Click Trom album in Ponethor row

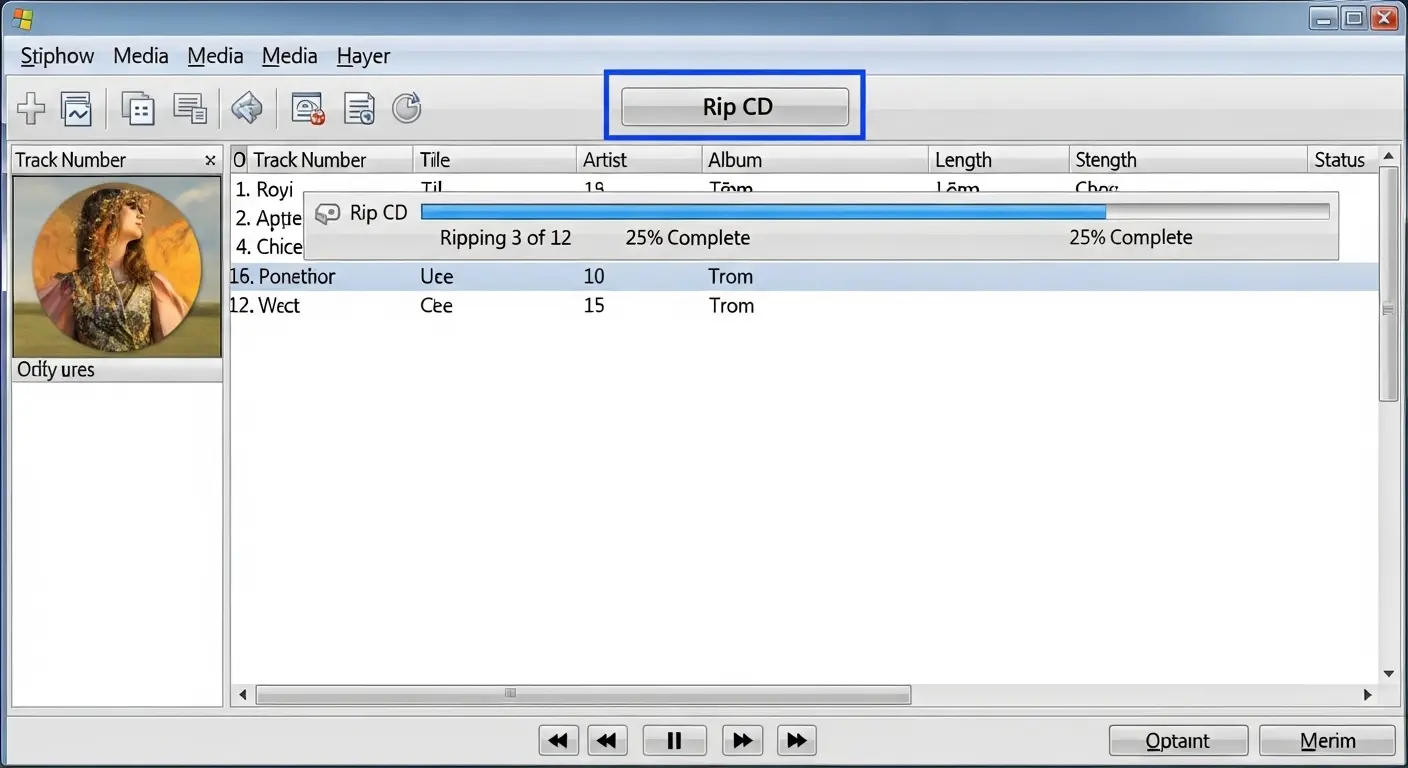pyautogui.click(x=731, y=277)
